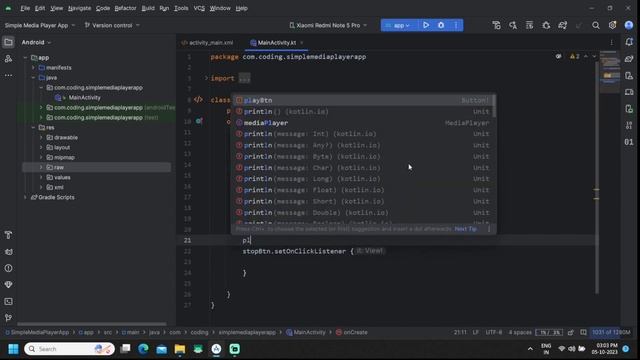Image resolution: width=640 pixels, height=360 pixels.
Task: Run the app with the green play icon
Action: (x=426, y=25)
